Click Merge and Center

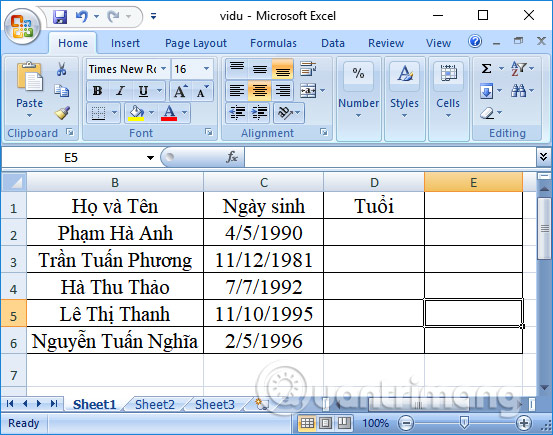(308, 91)
